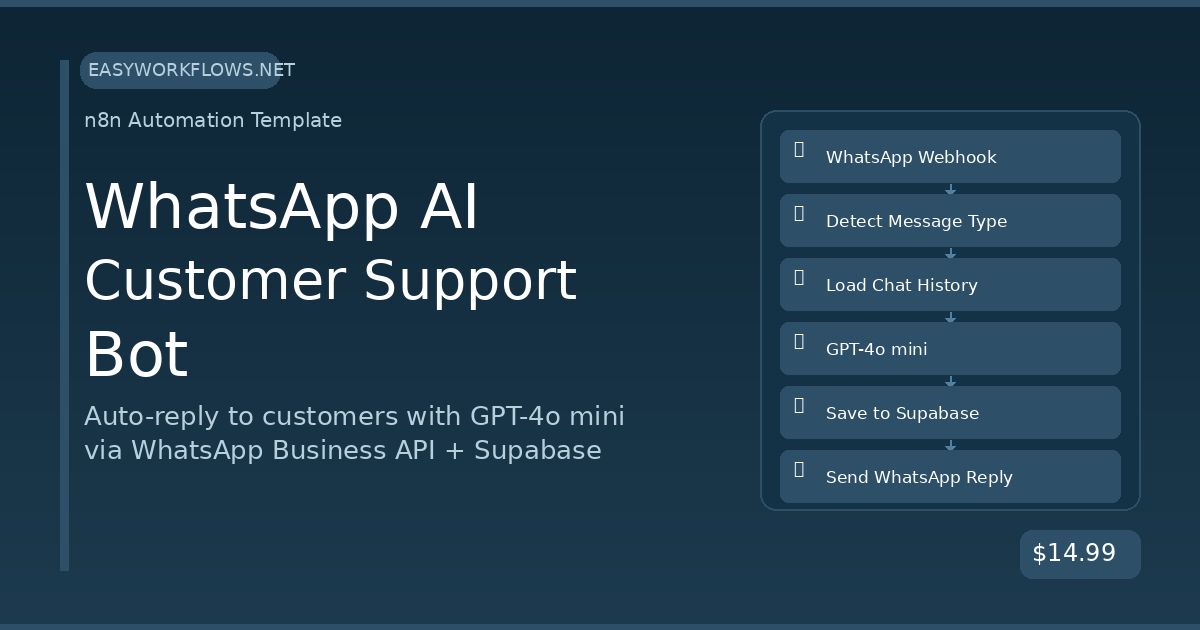Click the arrow between WhatsApp Webhook and Detect Message Type
The height and width of the screenshot is (630, 1200).
click(x=950, y=189)
